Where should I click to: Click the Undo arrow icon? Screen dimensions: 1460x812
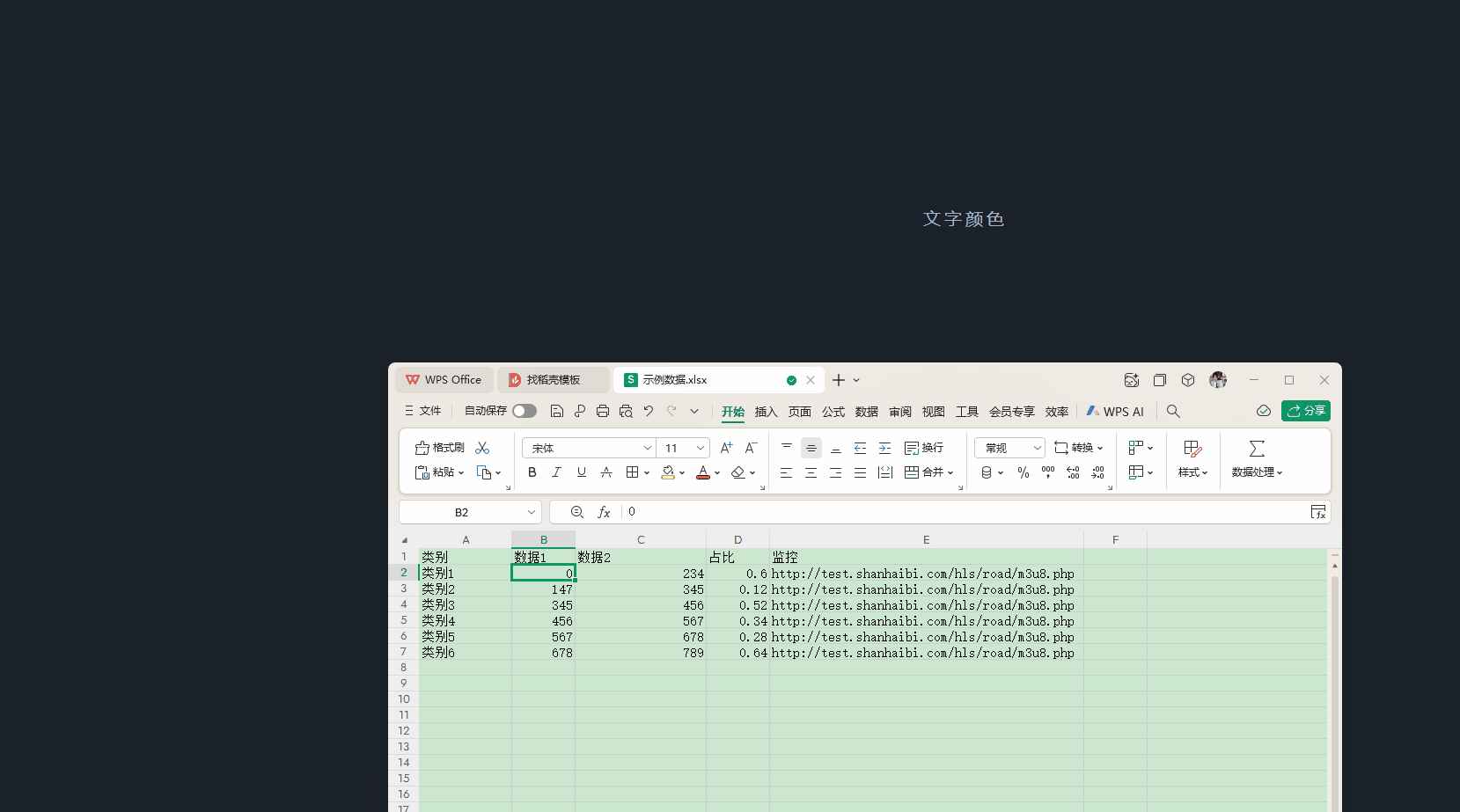click(649, 411)
